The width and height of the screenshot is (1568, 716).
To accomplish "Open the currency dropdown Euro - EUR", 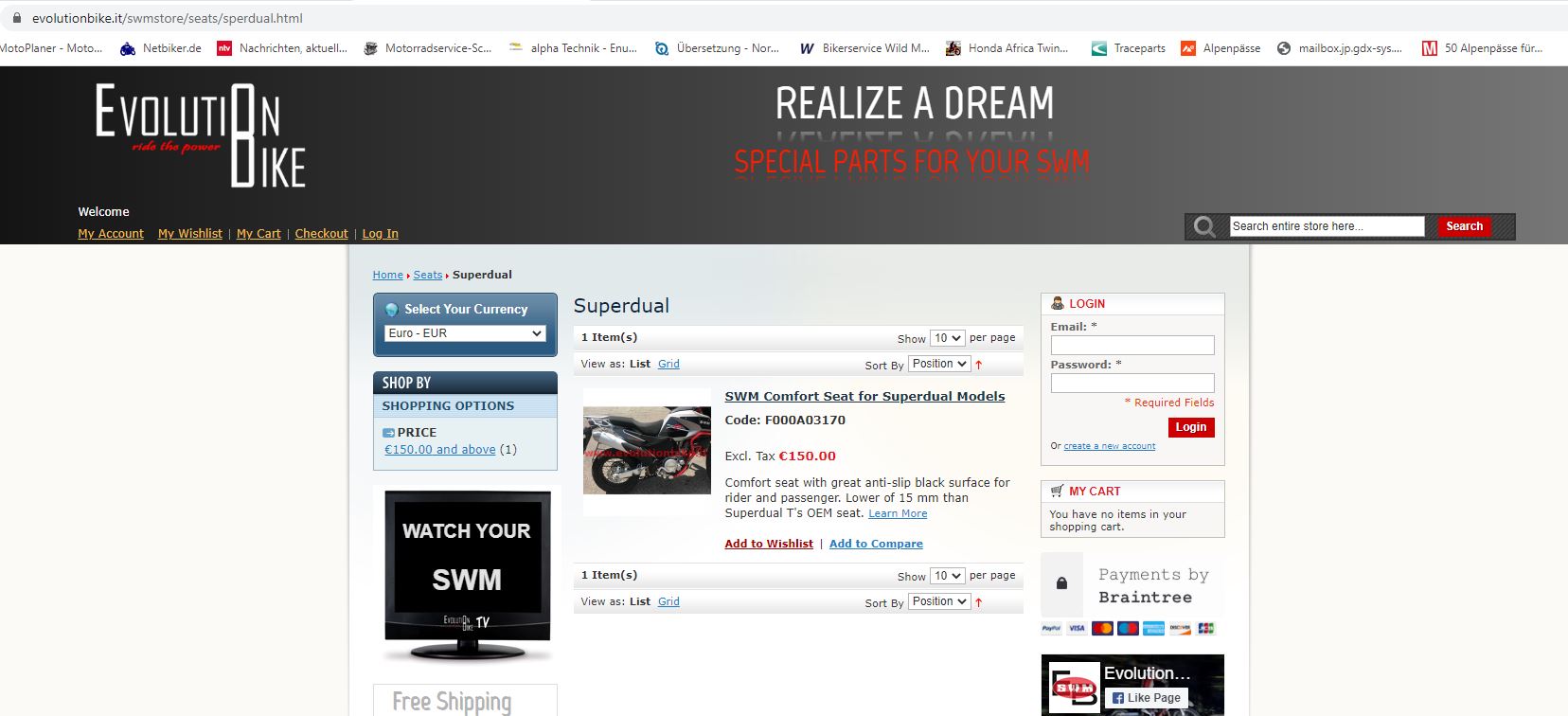I will pyautogui.click(x=465, y=333).
